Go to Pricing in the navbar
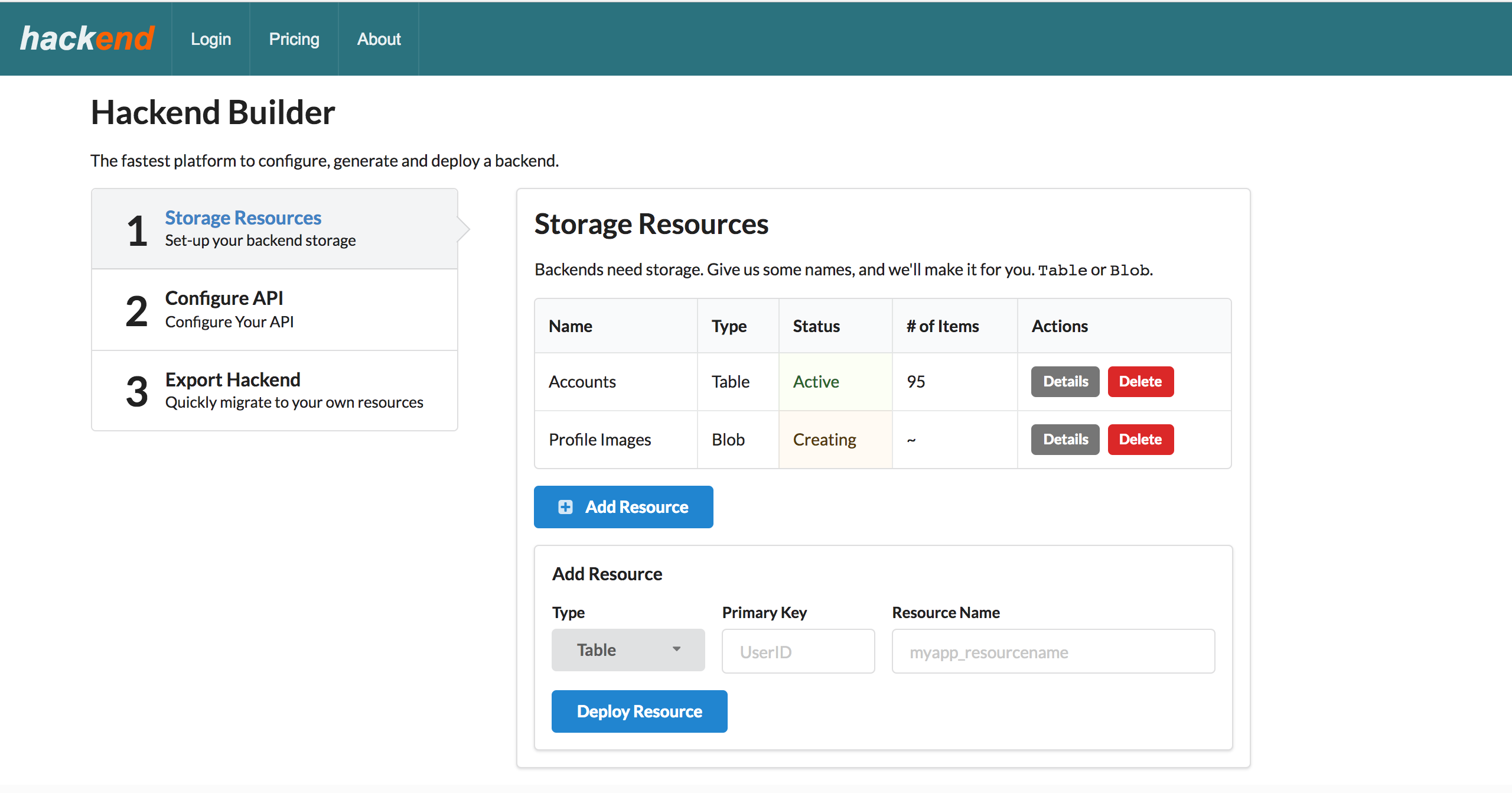 [x=294, y=39]
